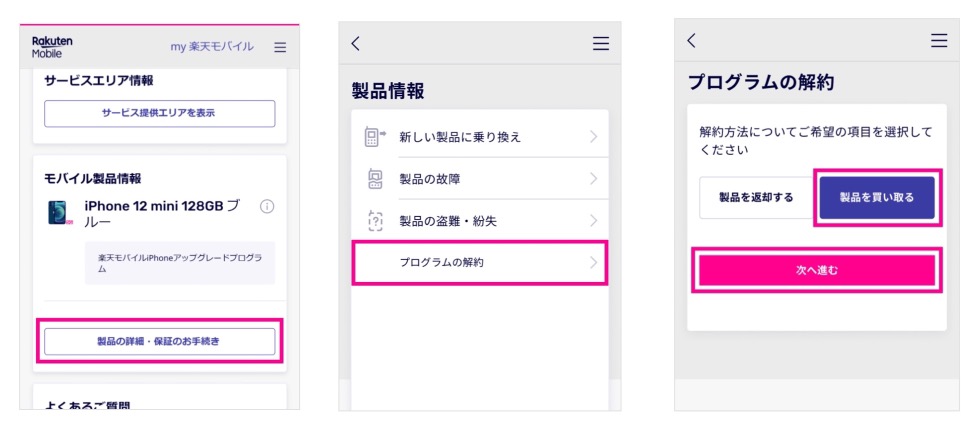Click the 製品の盗難・紛失 question icon
The width and height of the screenshot is (980, 430).
[x=375, y=221]
